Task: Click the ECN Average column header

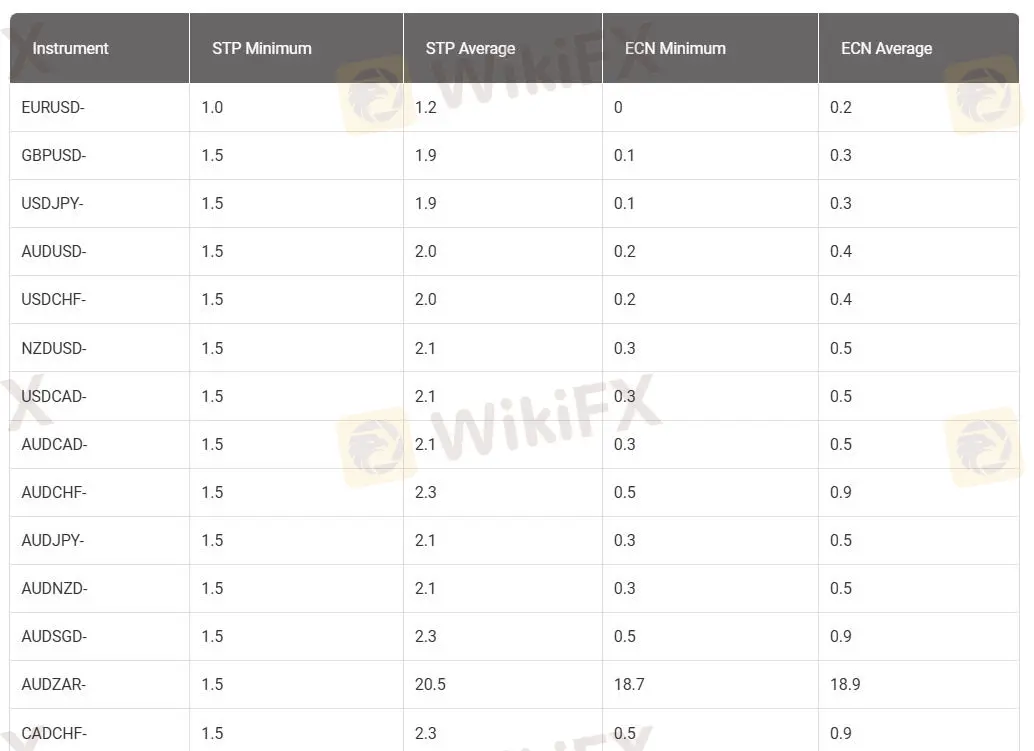Action: click(x=886, y=48)
